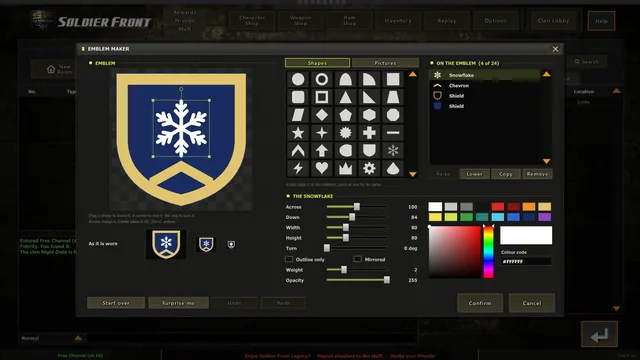The width and height of the screenshot is (640, 360).
Task: Add the five-point star shape
Action: coord(298,133)
